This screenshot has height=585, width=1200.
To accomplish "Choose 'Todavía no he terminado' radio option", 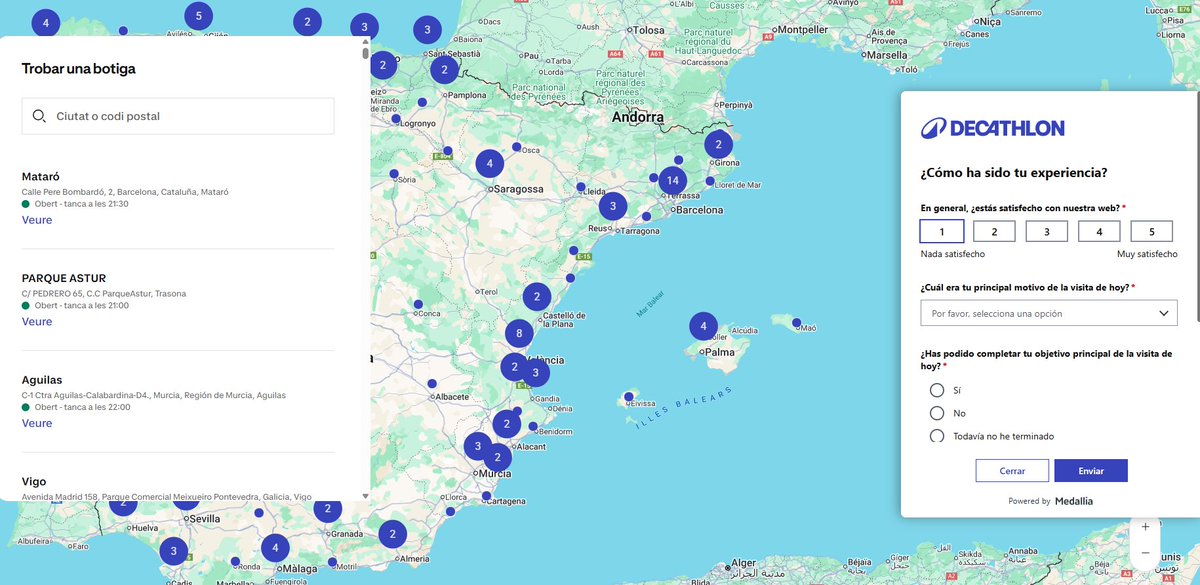I will (937, 436).
